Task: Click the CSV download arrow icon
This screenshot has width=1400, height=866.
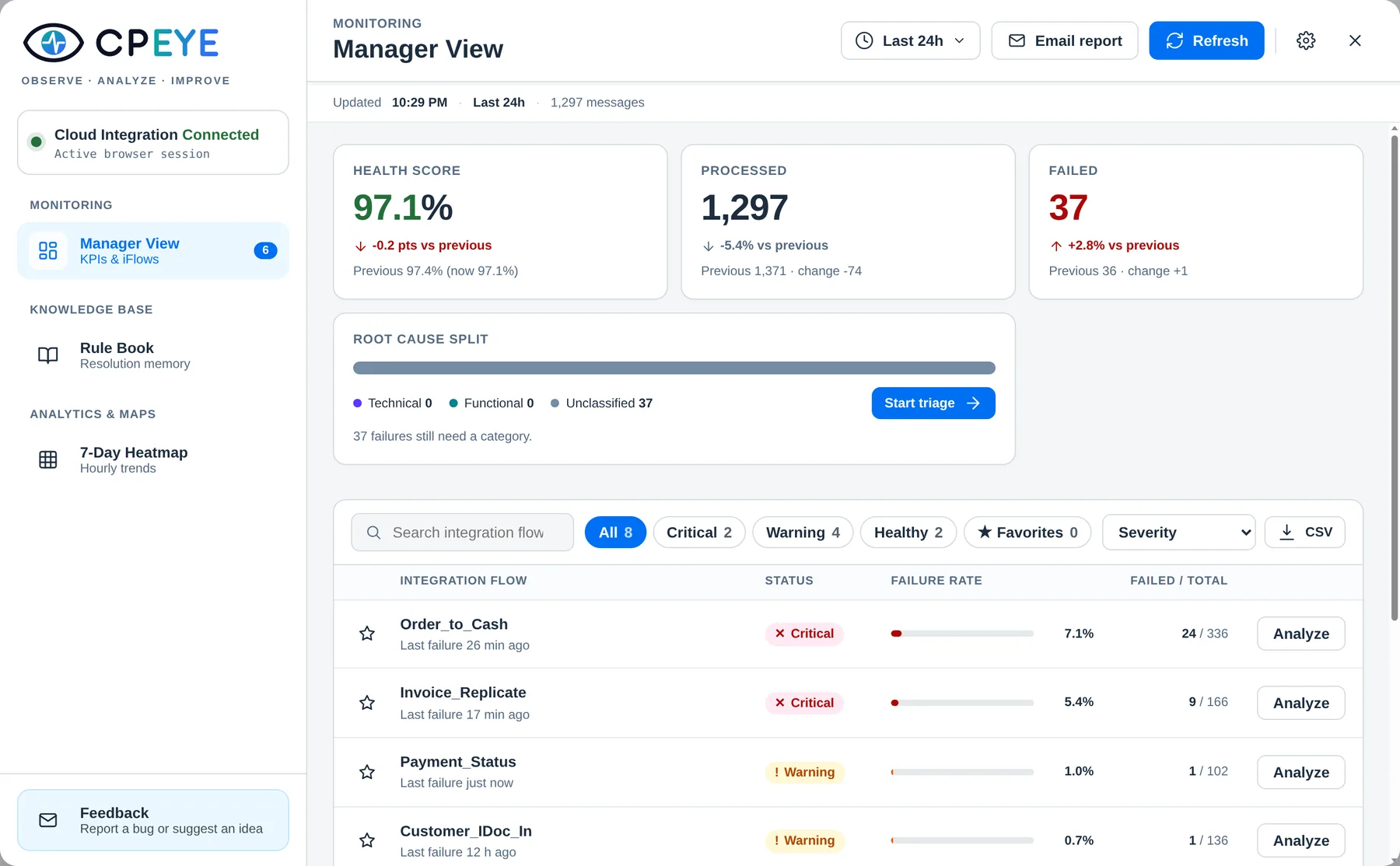Action: (x=1287, y=532)
